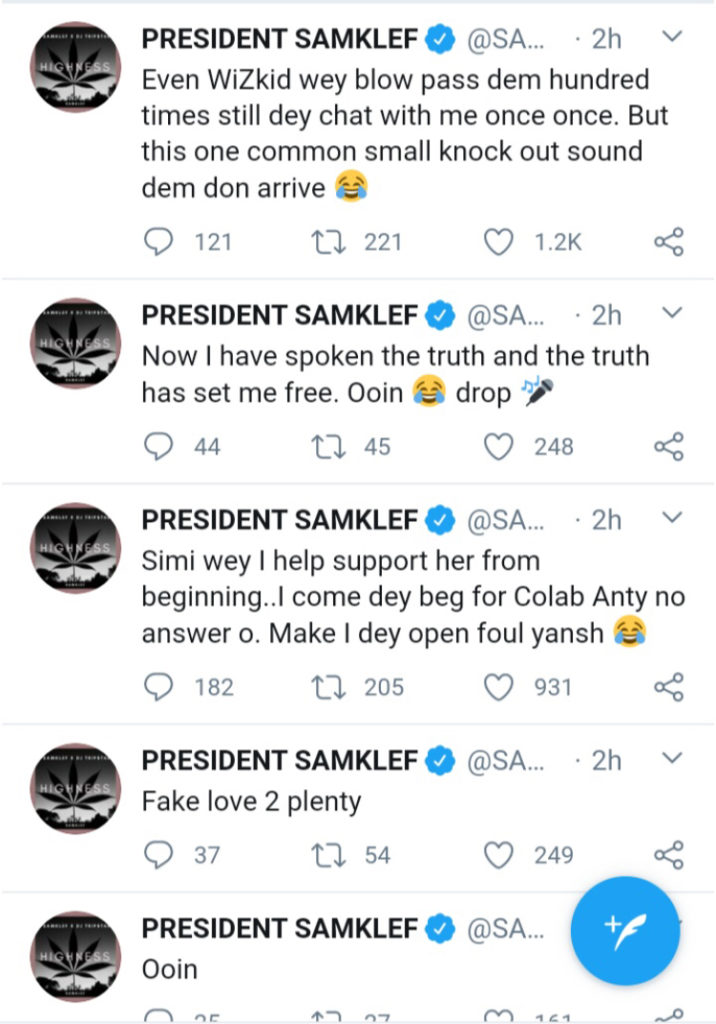
Task: Share the 'Fake love 2 plenty' tweet
Action: point(668,855)
